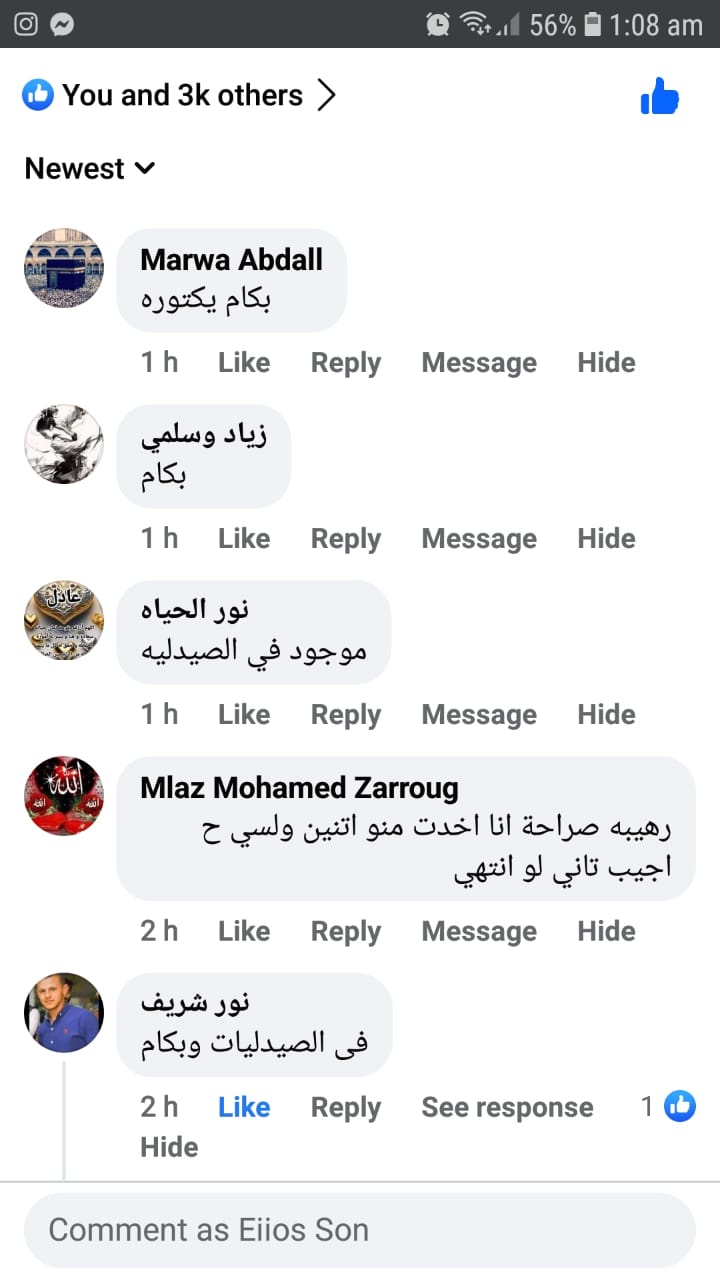Open the Newest sort dropdown
720x1280 pixels.
click(90, 168)
